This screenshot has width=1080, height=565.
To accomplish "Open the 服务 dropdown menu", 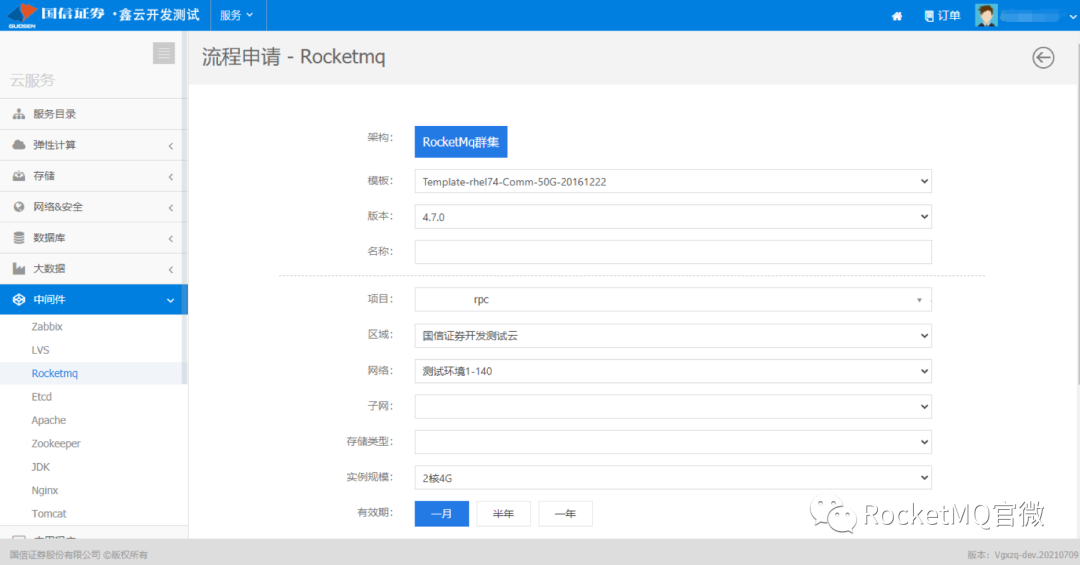I will pyautogui.click(x=237, y=15).
